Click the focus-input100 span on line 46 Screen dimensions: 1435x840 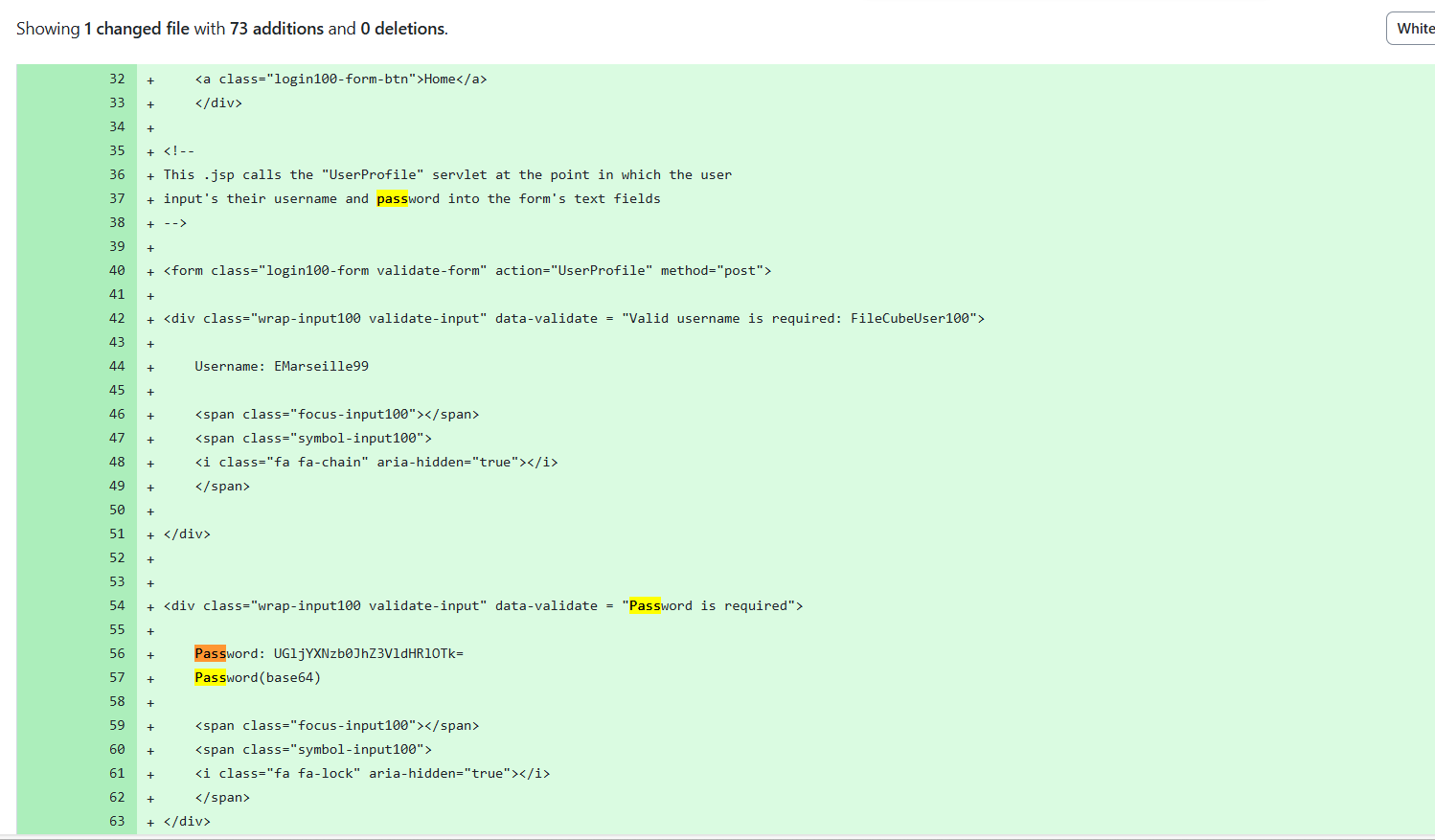coord(337,414)
